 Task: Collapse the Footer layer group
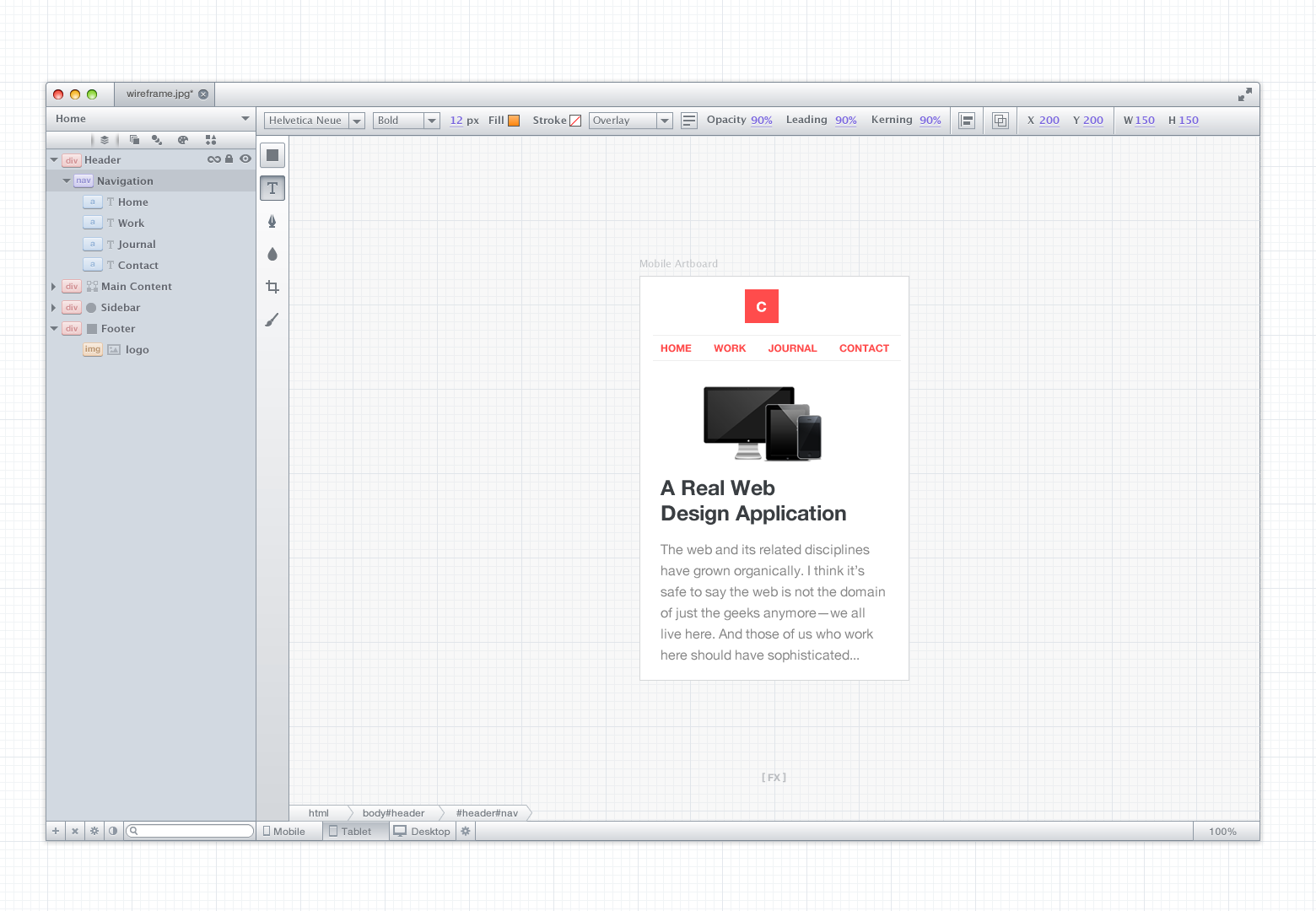(x=54, y=329)
